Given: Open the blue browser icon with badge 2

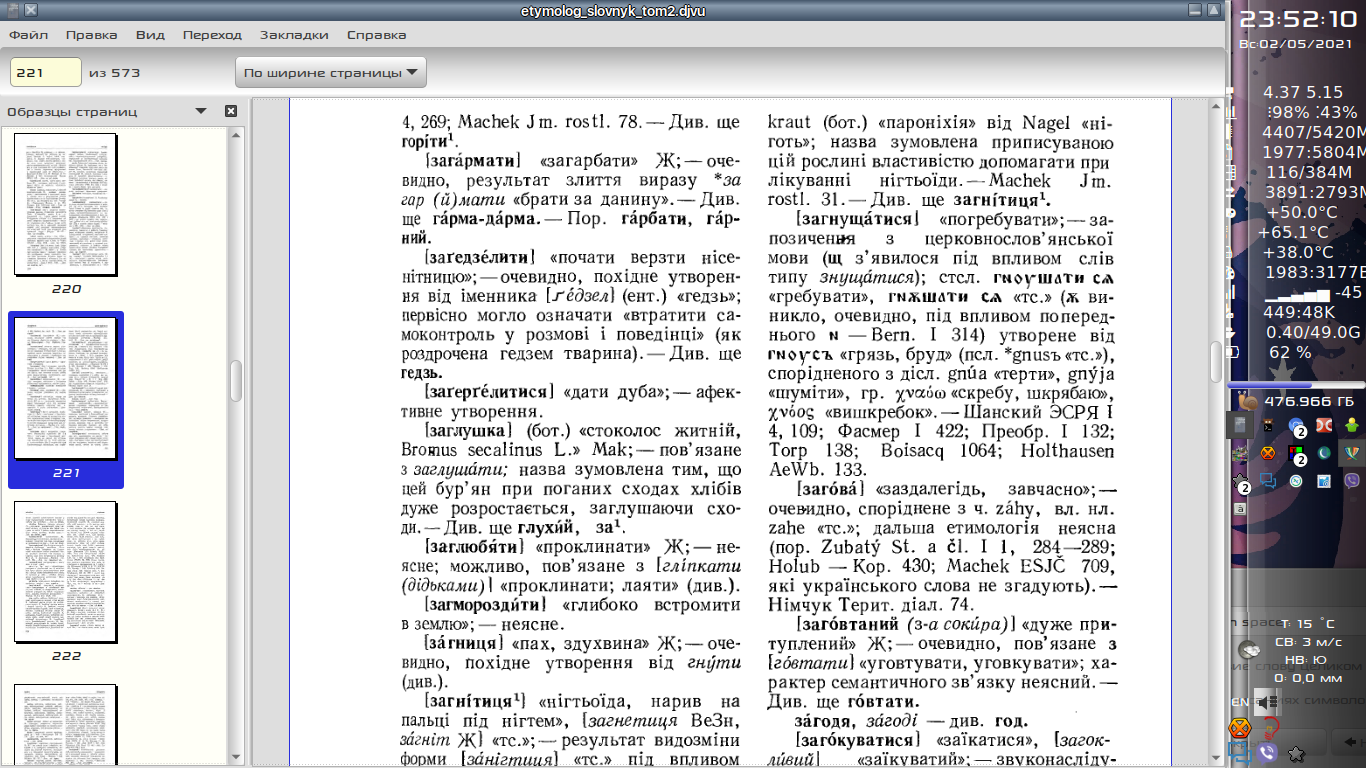Looking at the screenshot, I should [x=1296, y=426].
